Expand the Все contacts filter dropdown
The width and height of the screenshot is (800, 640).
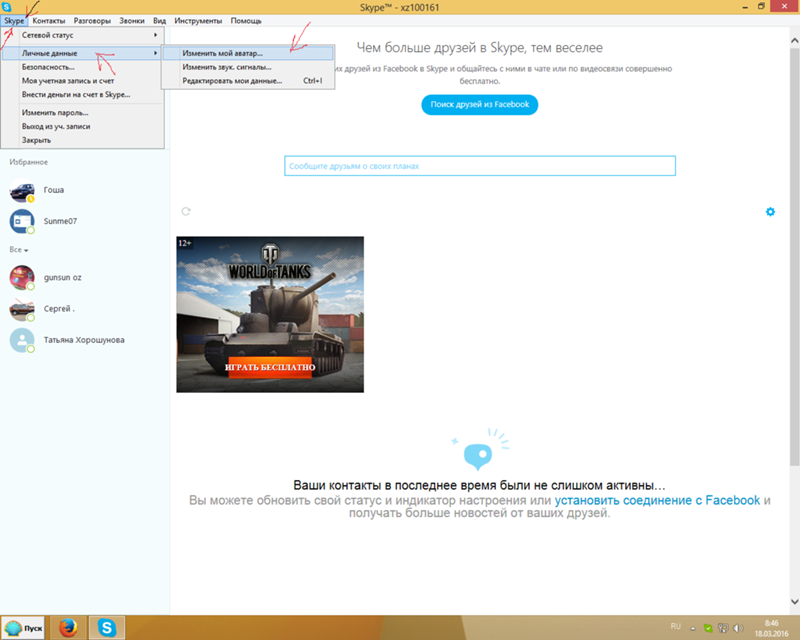[19, 250]
